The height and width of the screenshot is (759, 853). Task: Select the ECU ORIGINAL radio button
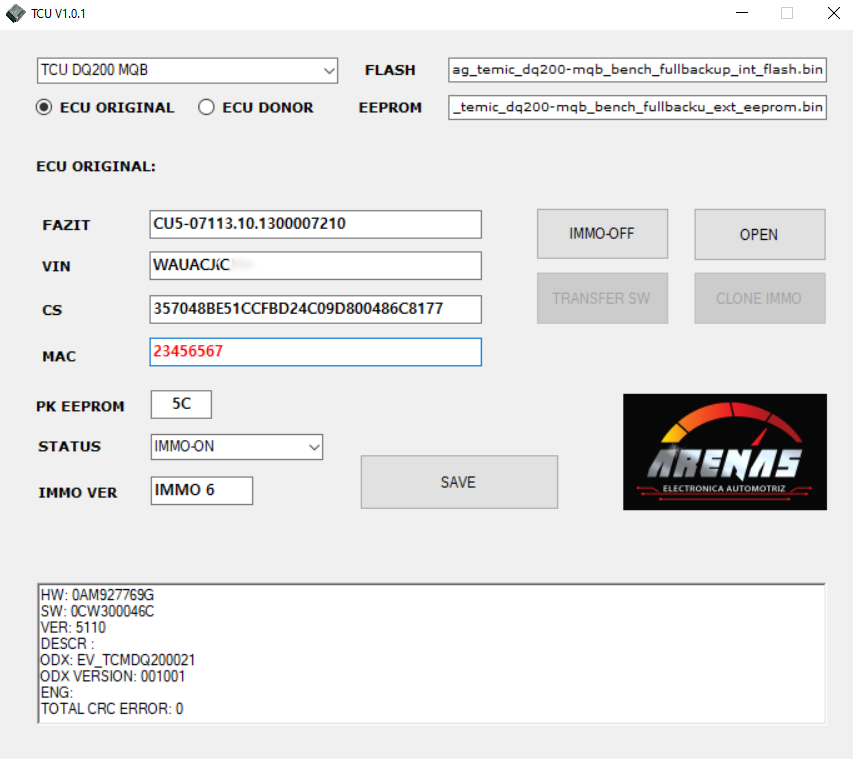point(44,108)
